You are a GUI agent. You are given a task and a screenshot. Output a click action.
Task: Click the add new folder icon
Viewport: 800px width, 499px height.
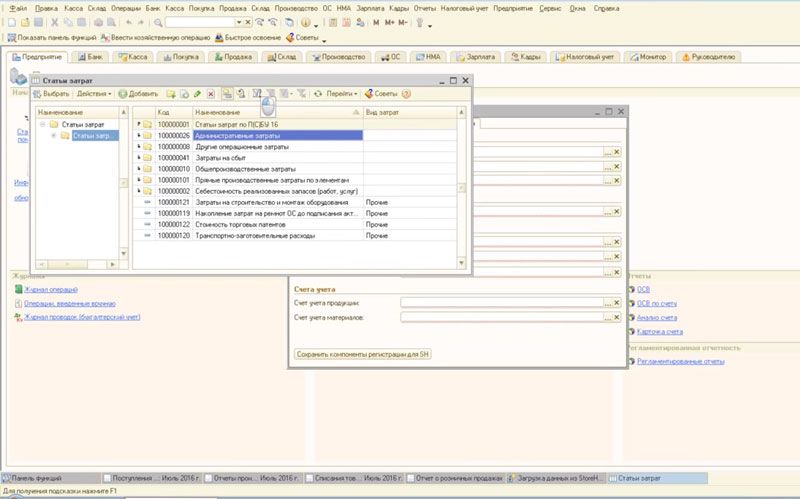coord(170,94)
